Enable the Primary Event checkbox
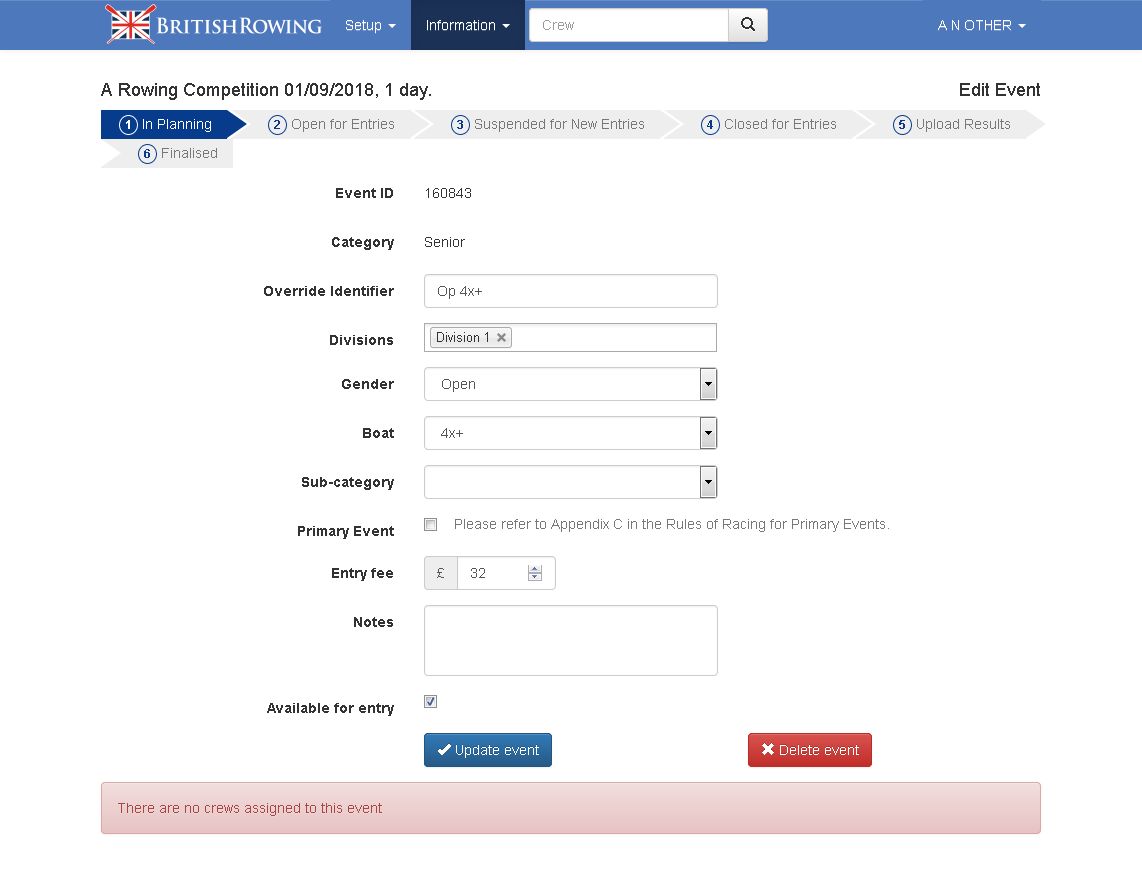This screenshot has height=886, width=1142. (431, 524)
